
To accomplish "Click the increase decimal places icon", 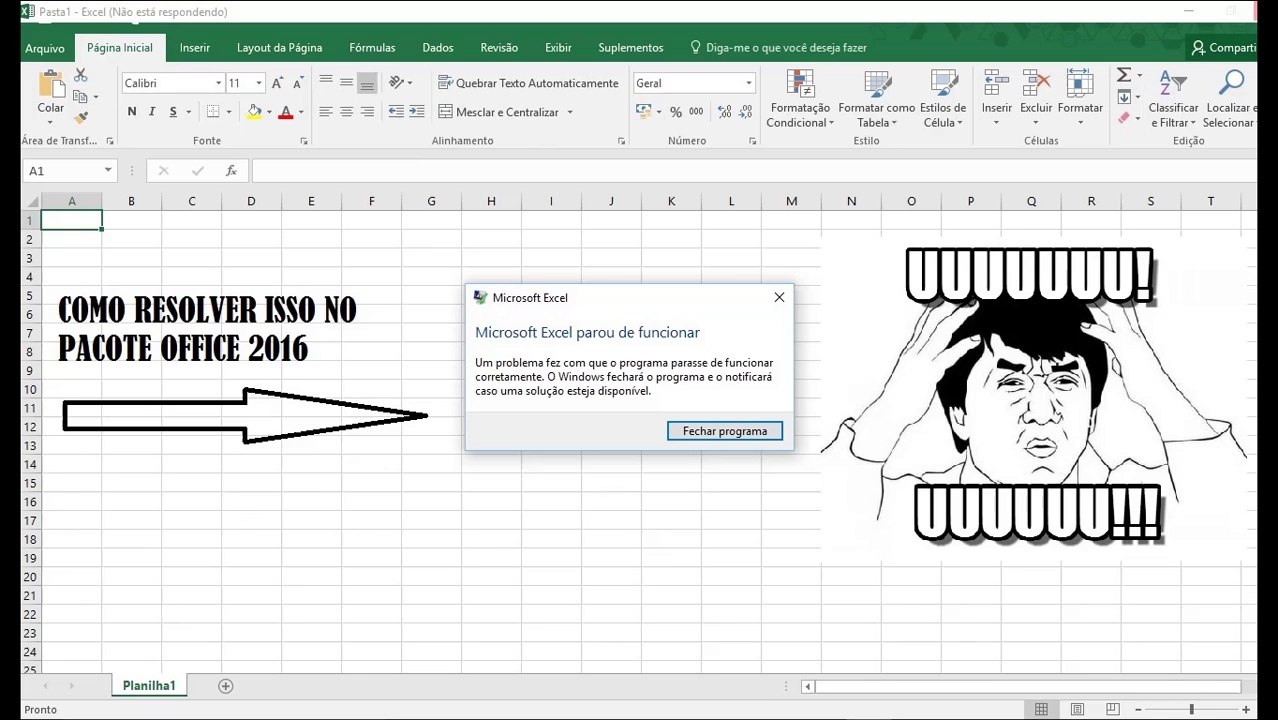I will coord(725,112).
